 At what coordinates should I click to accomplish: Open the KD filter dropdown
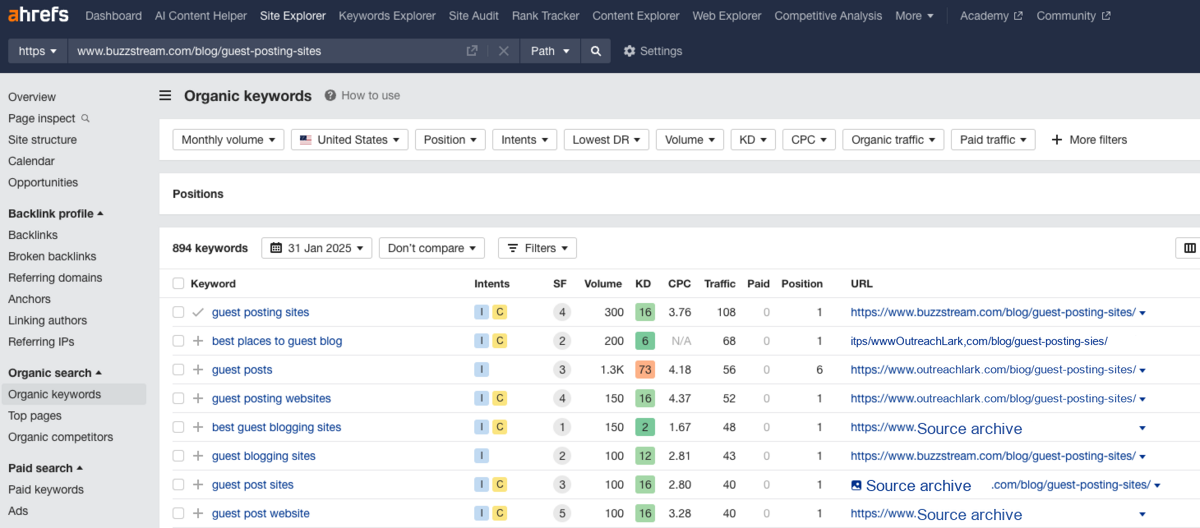752,140
